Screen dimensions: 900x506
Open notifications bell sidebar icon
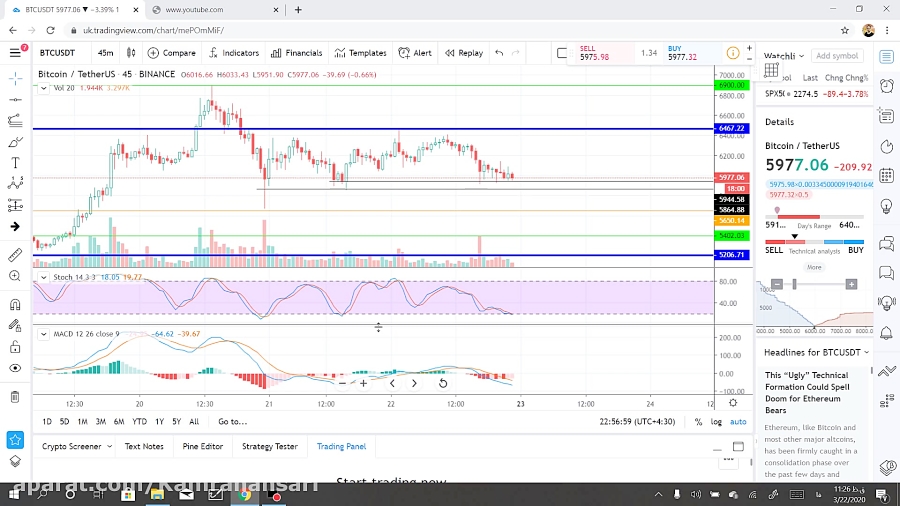pos(887,333)
